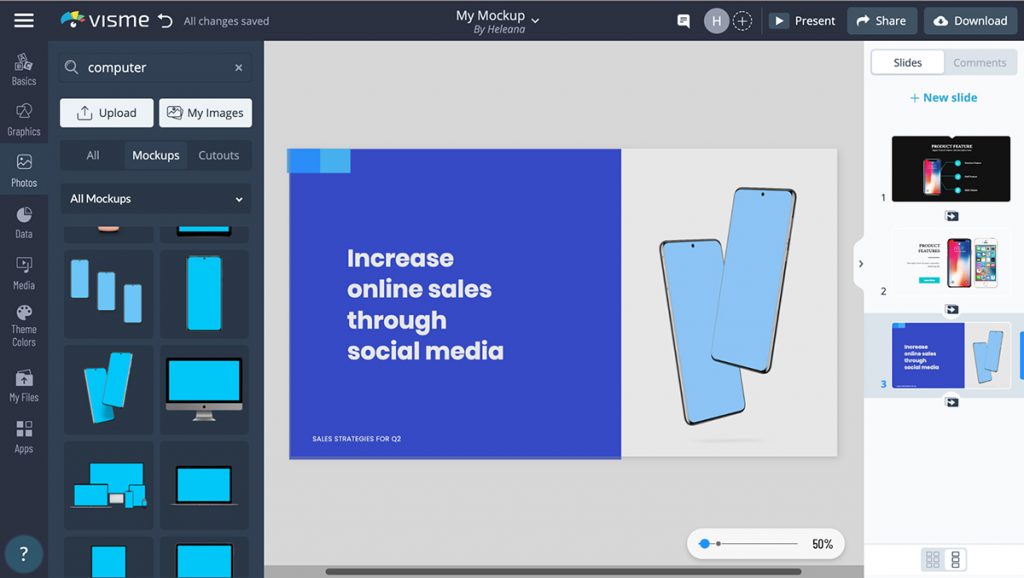This screenshot has width=1024, height=578.
Task: Start Present mode
Action: pos(802,20)
